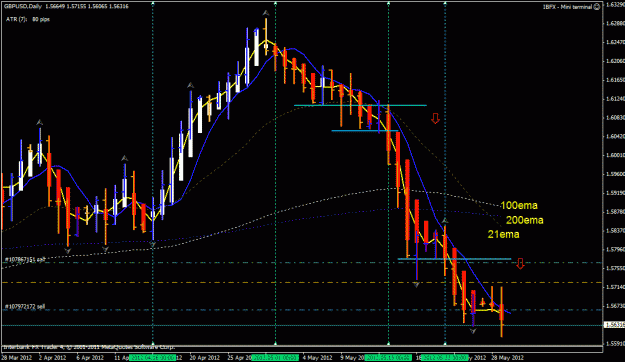Viewport: 625px width, 362px height.
Task: Select the 21ema text label
Action: pos(503,234)
